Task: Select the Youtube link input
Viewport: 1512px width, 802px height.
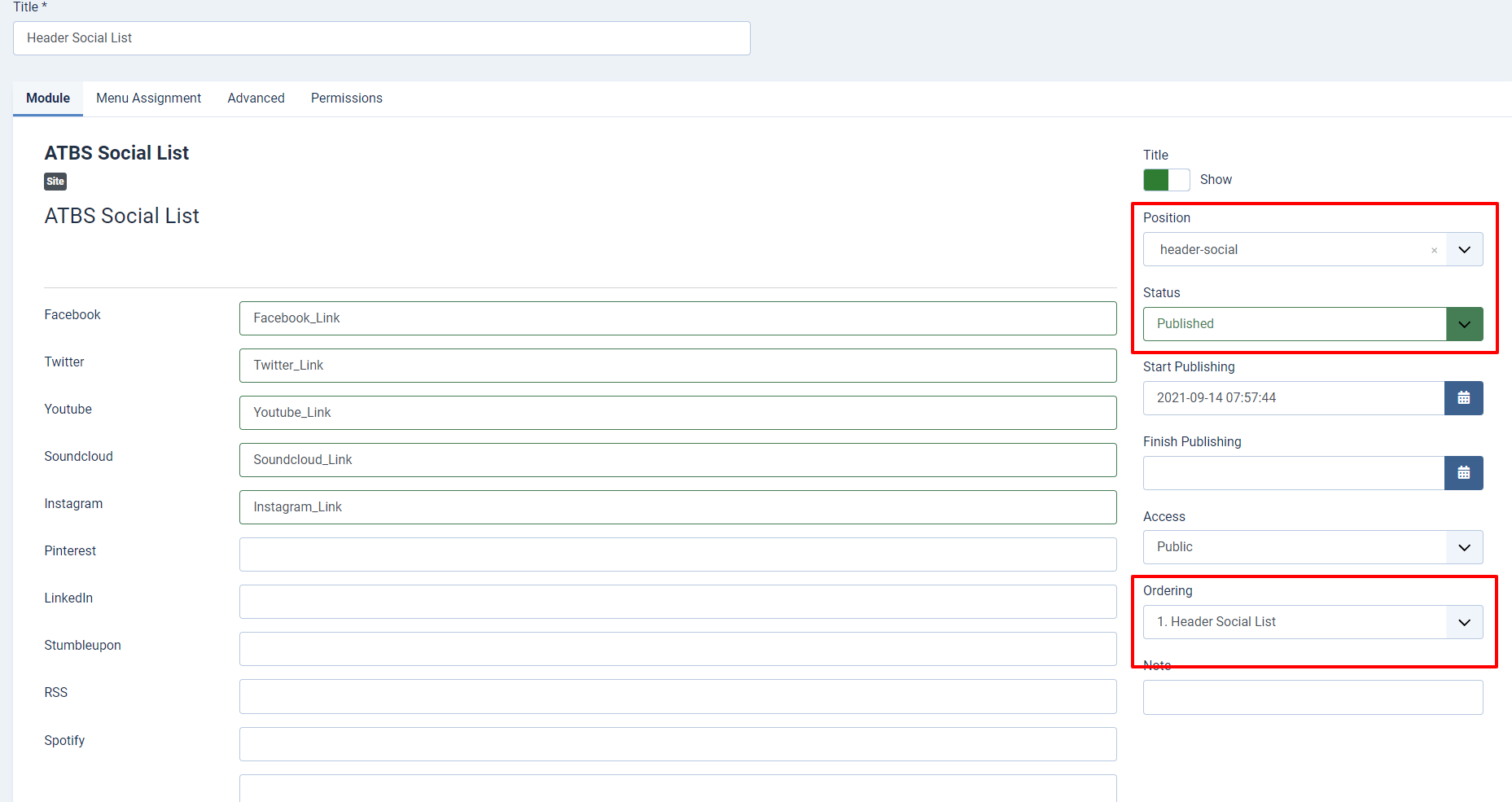Action: (677, 413)
